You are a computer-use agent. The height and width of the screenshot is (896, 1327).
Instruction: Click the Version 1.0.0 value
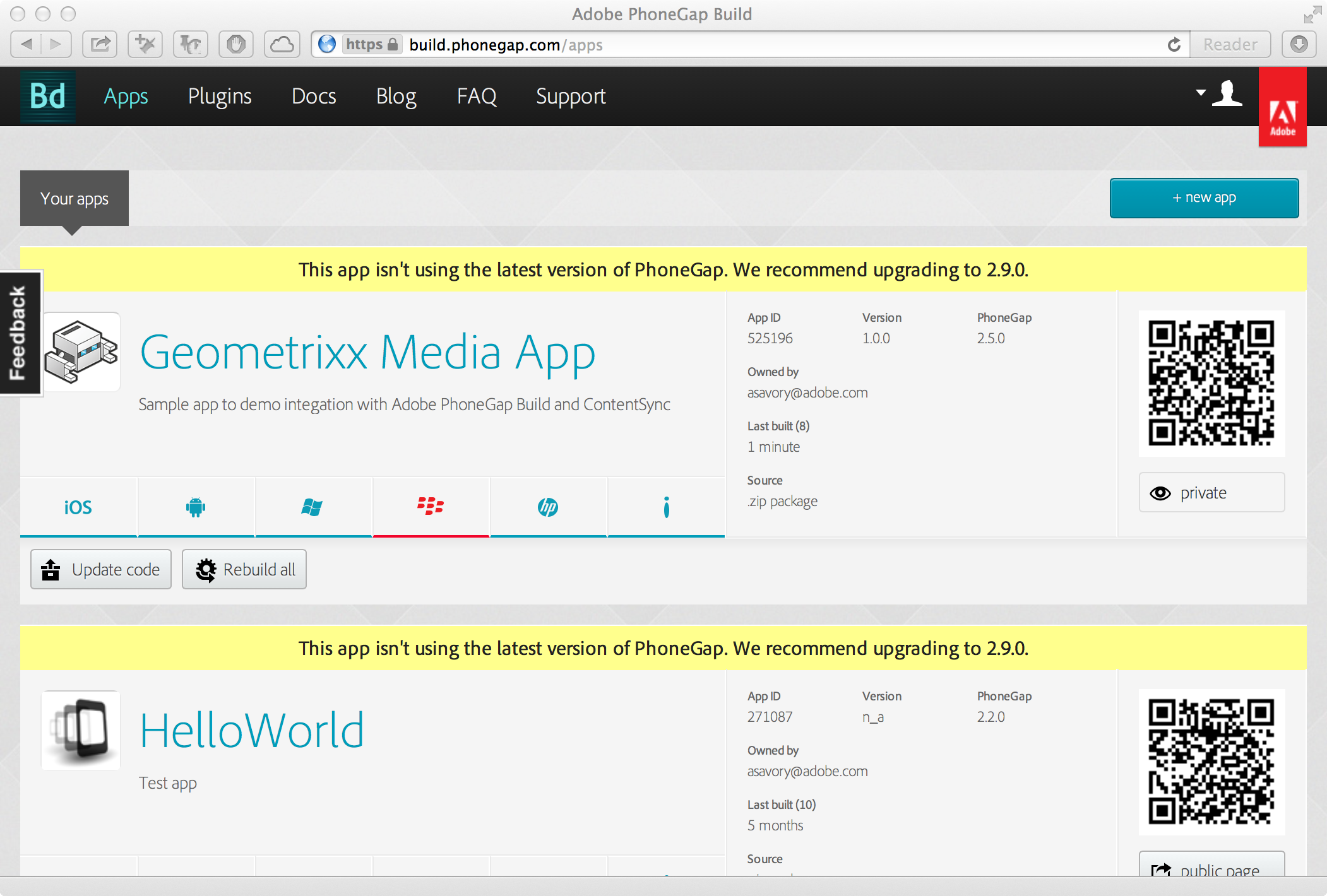tap(876, 338)
